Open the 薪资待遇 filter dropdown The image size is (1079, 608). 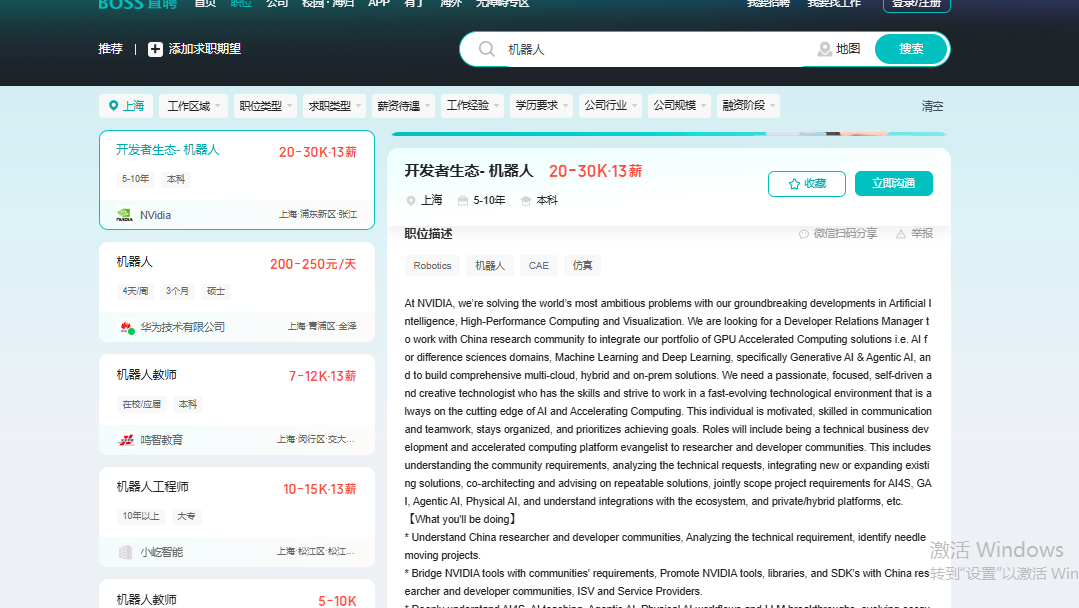[403, 105]
